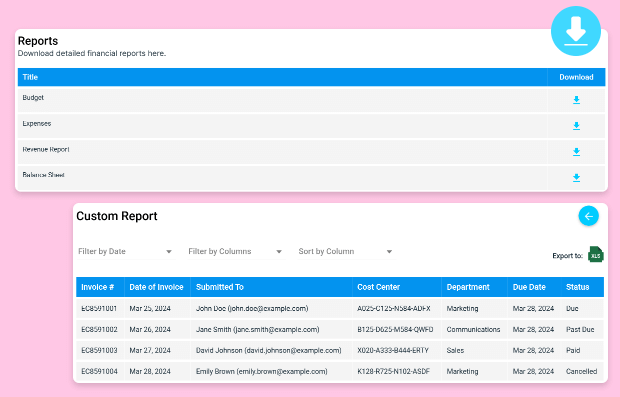This screenshot has height=397, width=620.
Task: Click invoice number EC8591004
Action: [99, 371]
